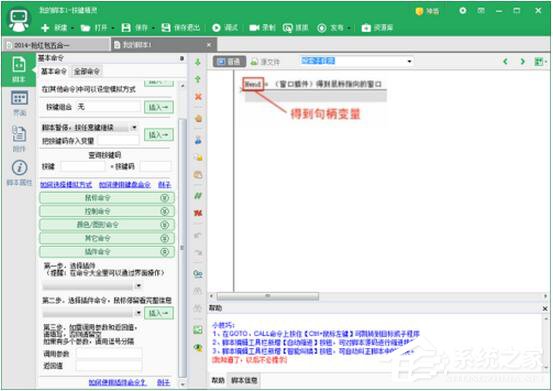Click the green image icon in the vertical toolbar
This screenshot has height=391, width=553.
point(198,330)
